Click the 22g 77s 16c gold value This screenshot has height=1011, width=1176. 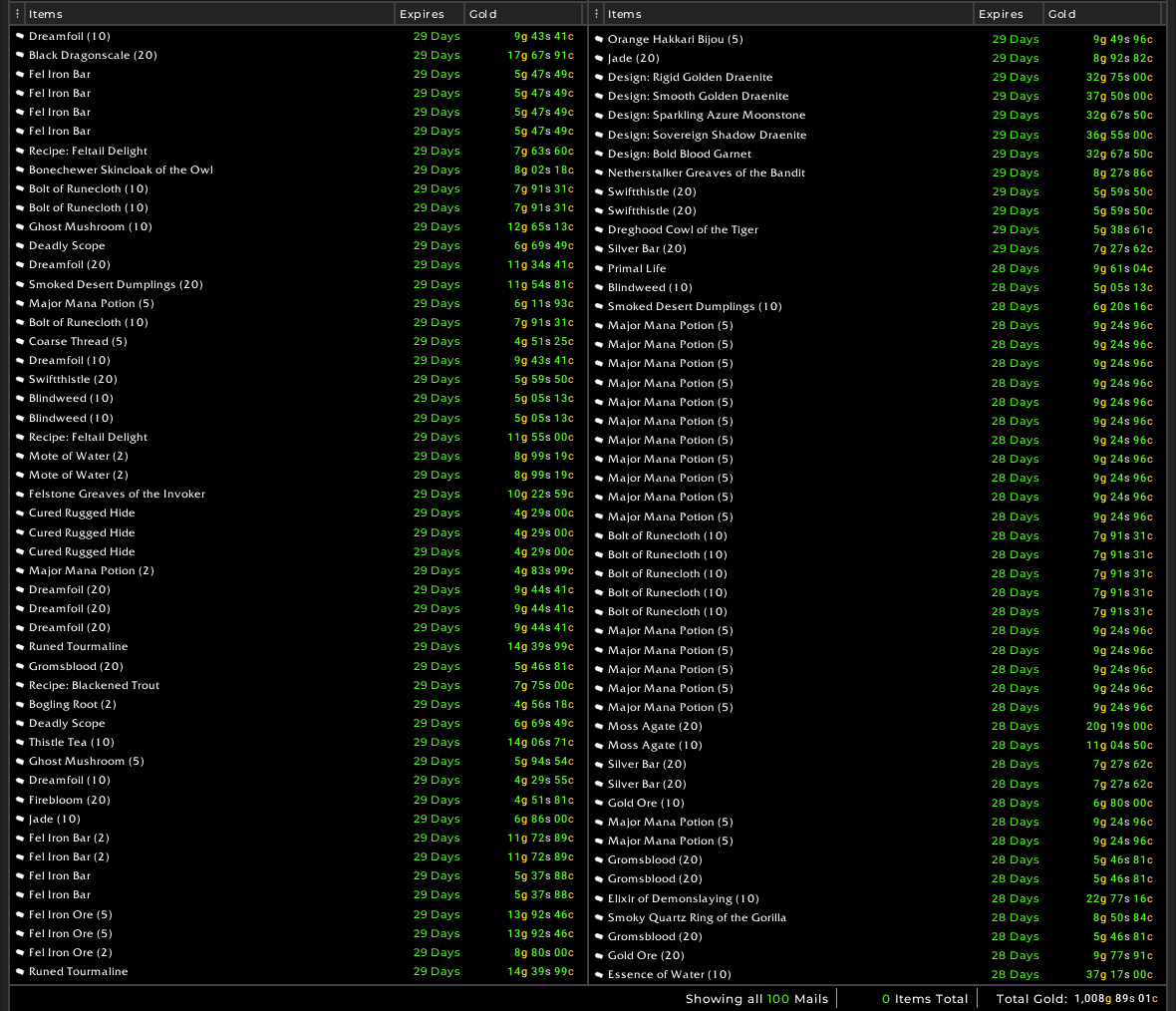1120,898
